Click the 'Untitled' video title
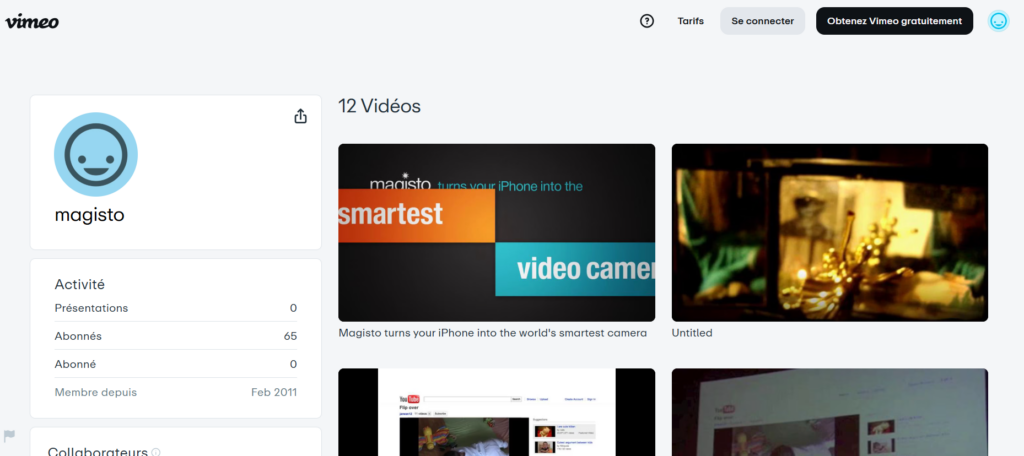Screen dimensions: 1024x456 (x=692, y=333)
